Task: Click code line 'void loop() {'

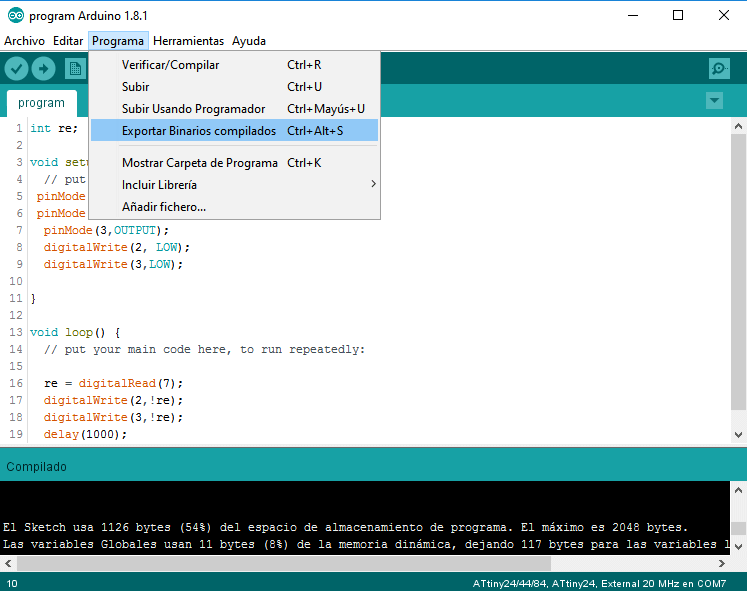Action: coord(75,332)
